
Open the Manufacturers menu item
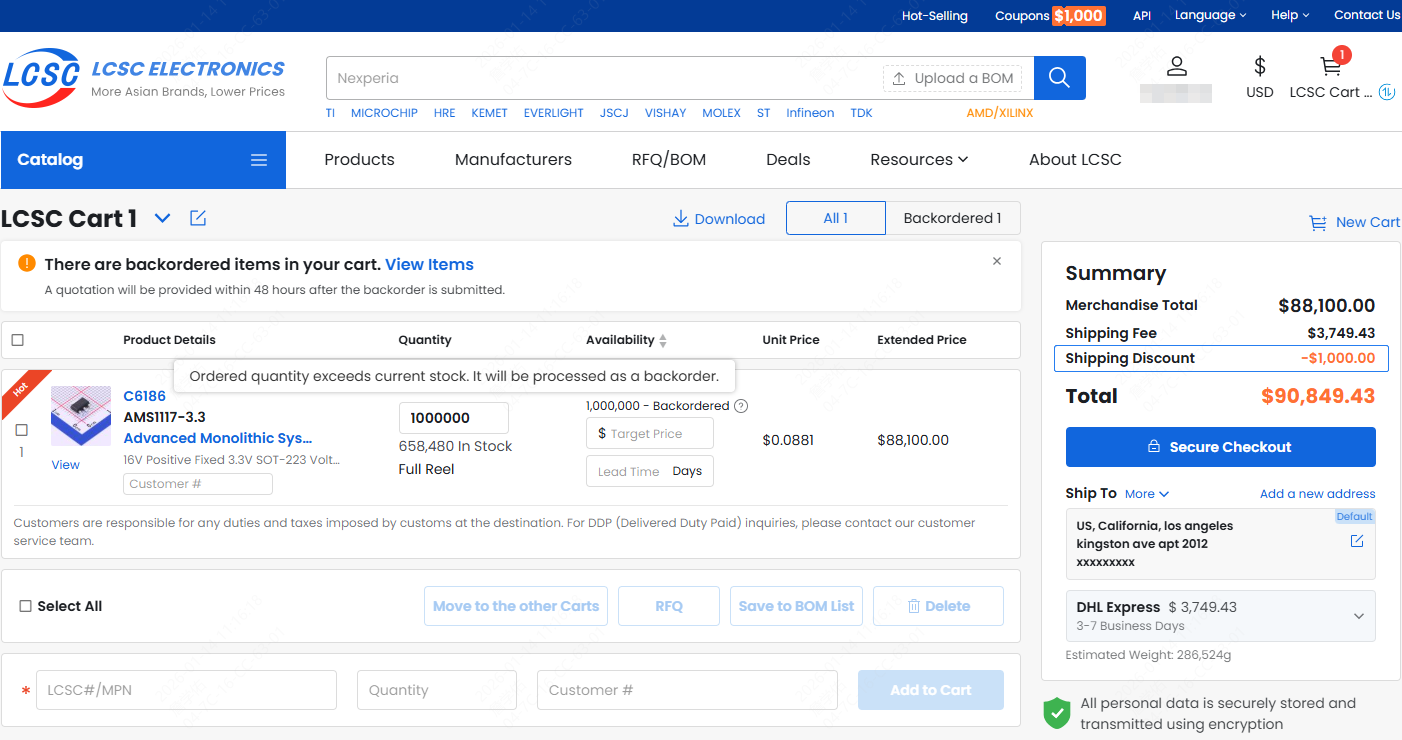[513, 160]
